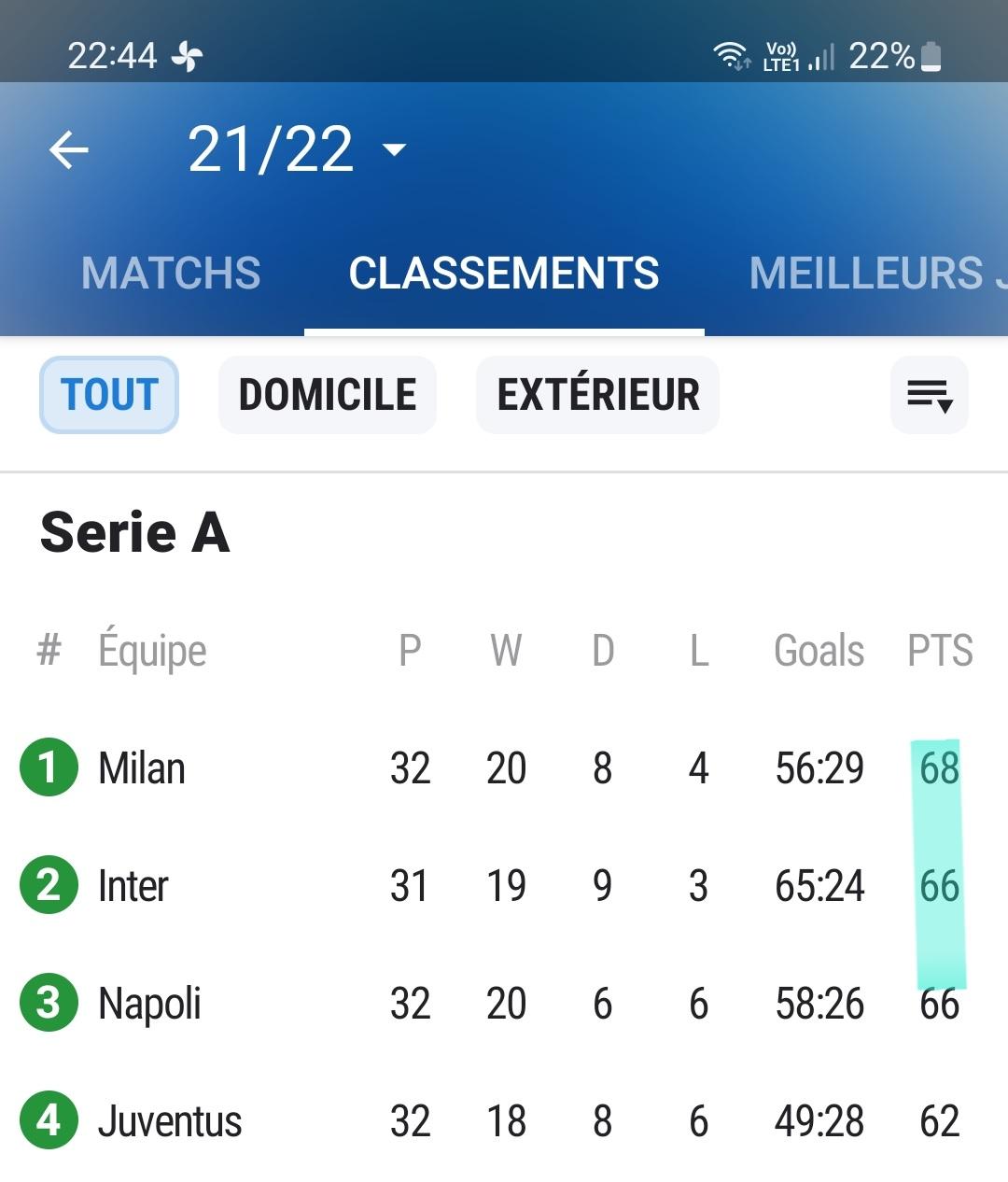1008x1182 pixels.
Task: Open the sort/filter list icon
Action: coord(930,395)
